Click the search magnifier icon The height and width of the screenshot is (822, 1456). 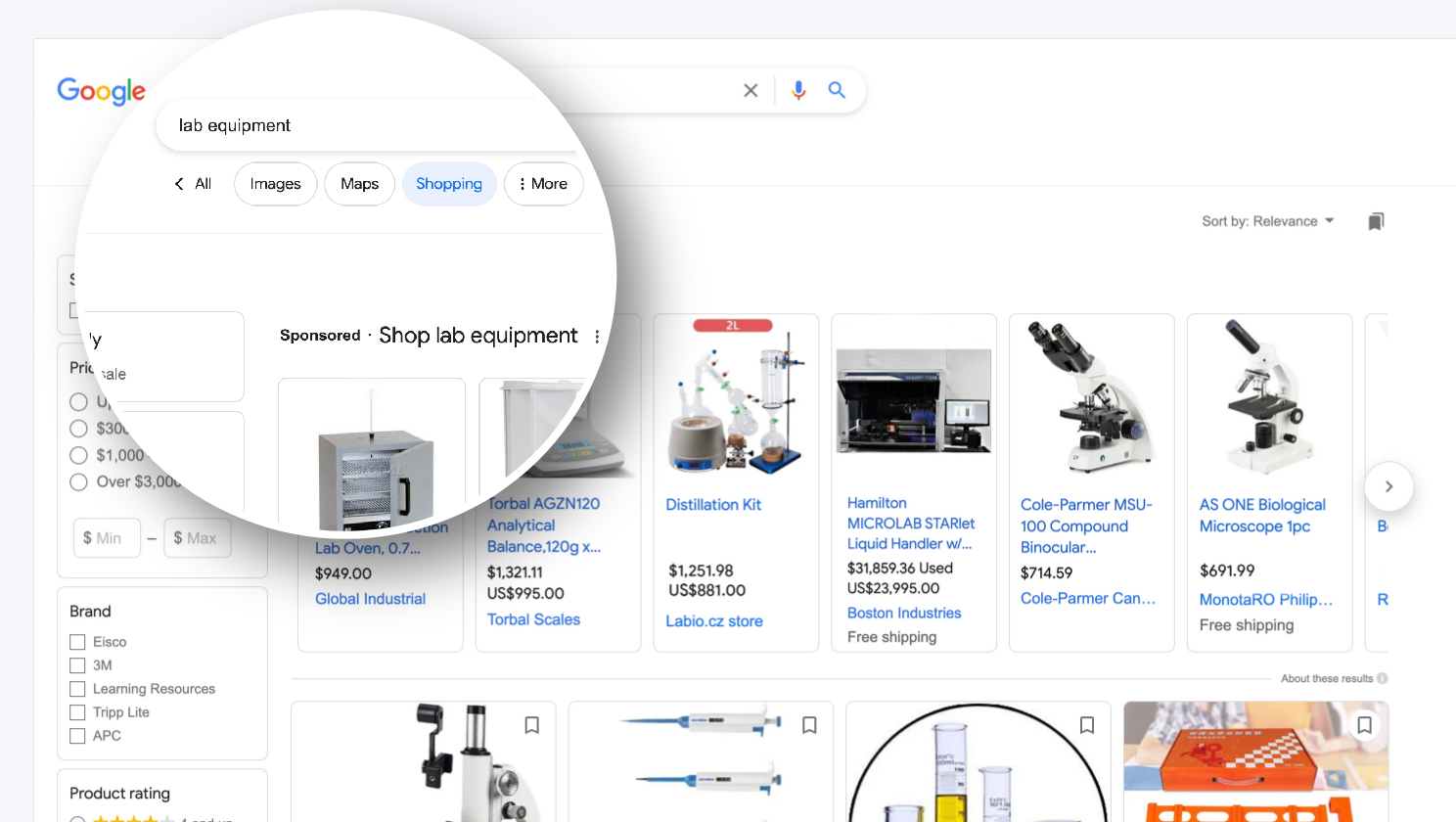pos(837,89)
